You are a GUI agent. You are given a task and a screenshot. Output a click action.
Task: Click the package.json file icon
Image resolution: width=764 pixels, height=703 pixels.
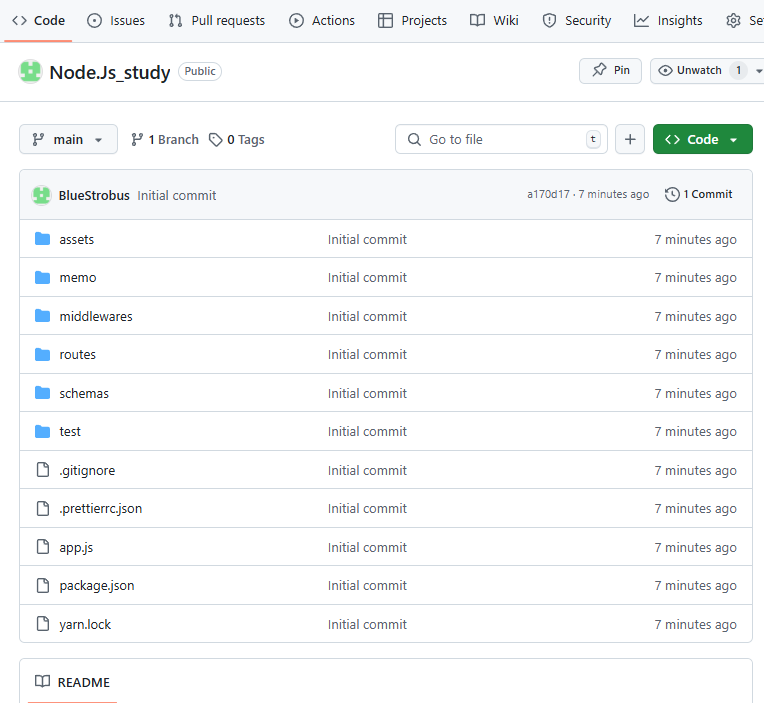pyautogui.click(x=43, y=586)
